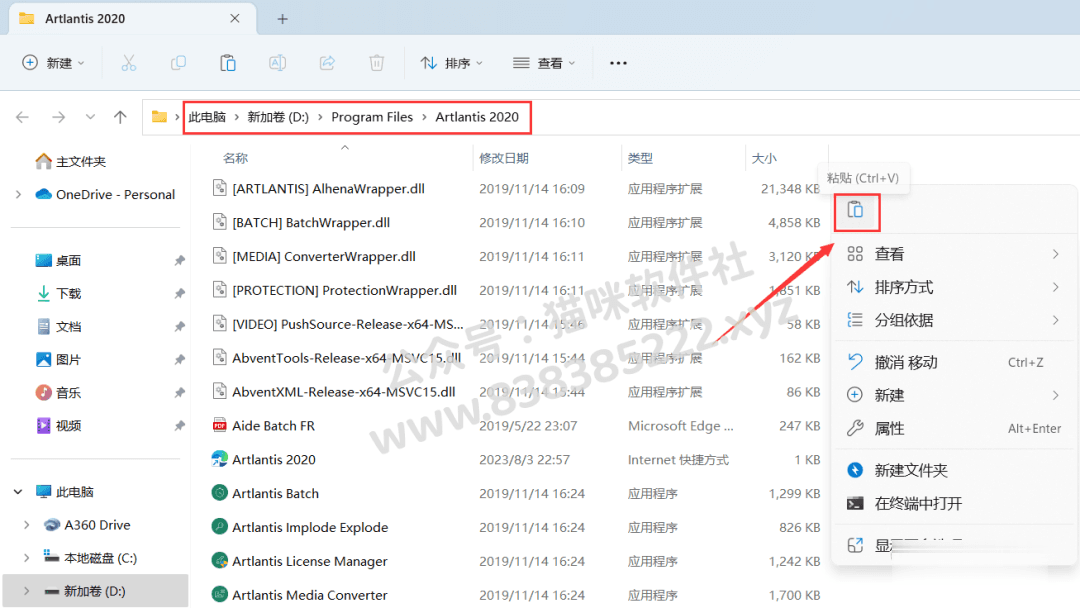Click the Copy icon in toolbar
This screenshot has height=608, width=1080.
178,63
